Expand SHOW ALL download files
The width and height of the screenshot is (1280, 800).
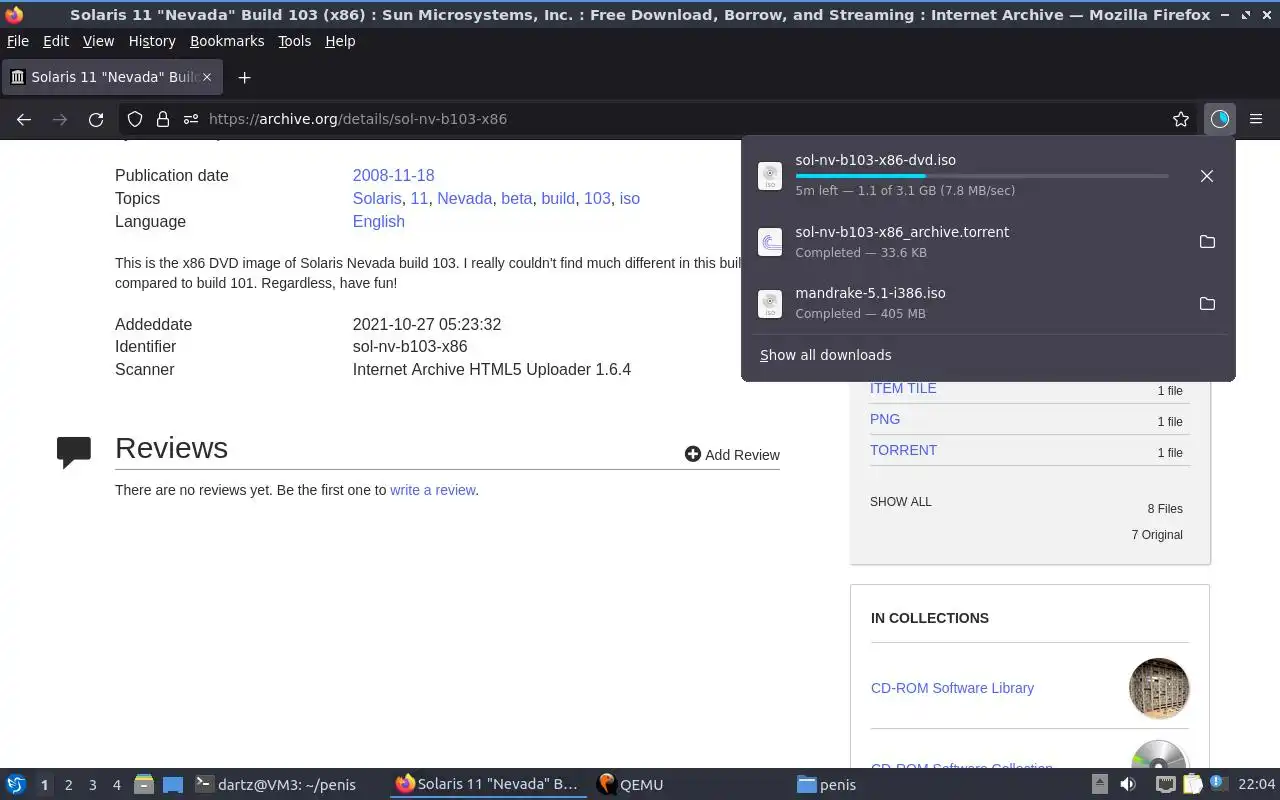pos(900,502)
